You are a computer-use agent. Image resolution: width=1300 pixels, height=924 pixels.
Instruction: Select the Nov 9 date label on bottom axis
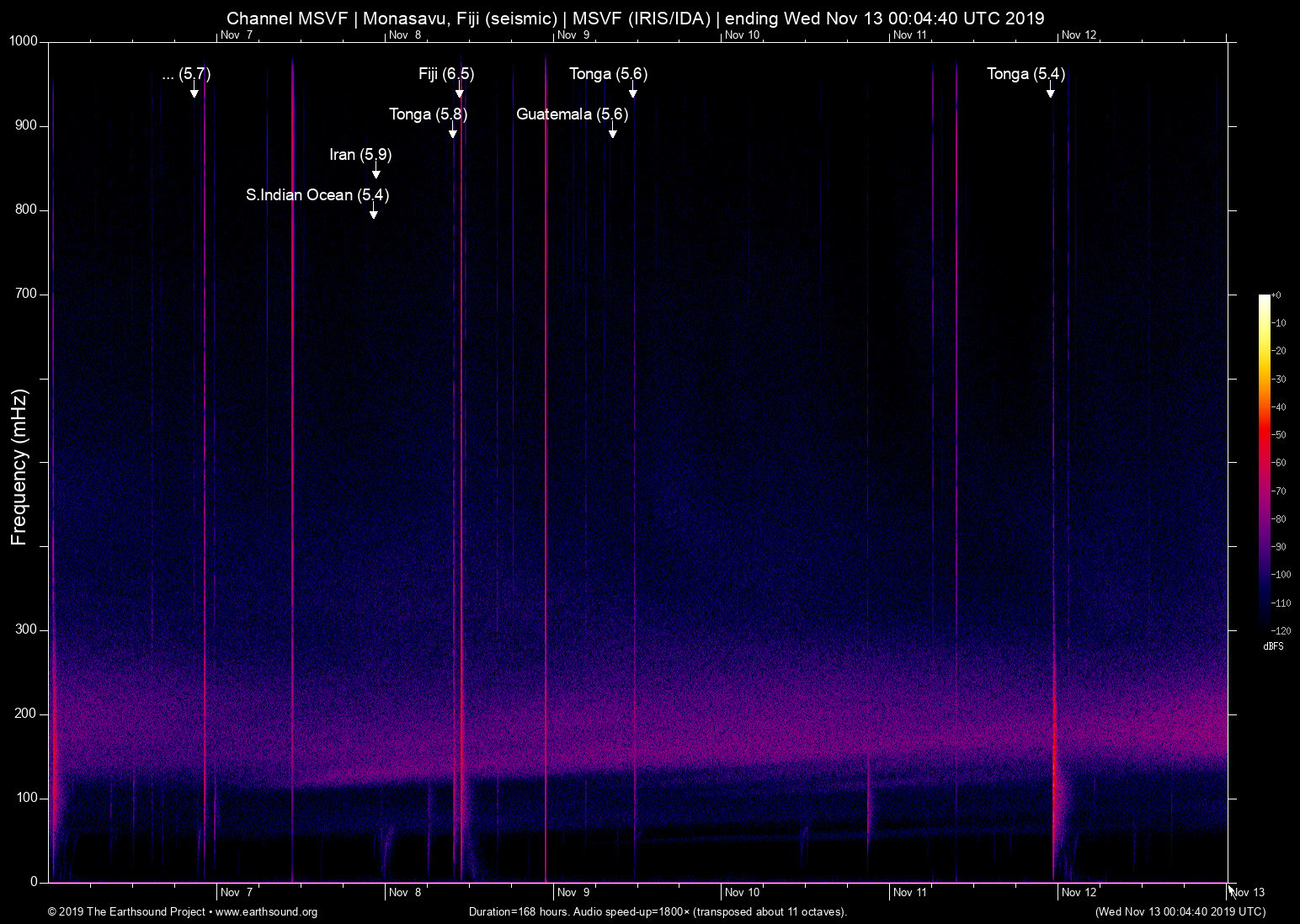pyautogui.click(x=573, y=892)
